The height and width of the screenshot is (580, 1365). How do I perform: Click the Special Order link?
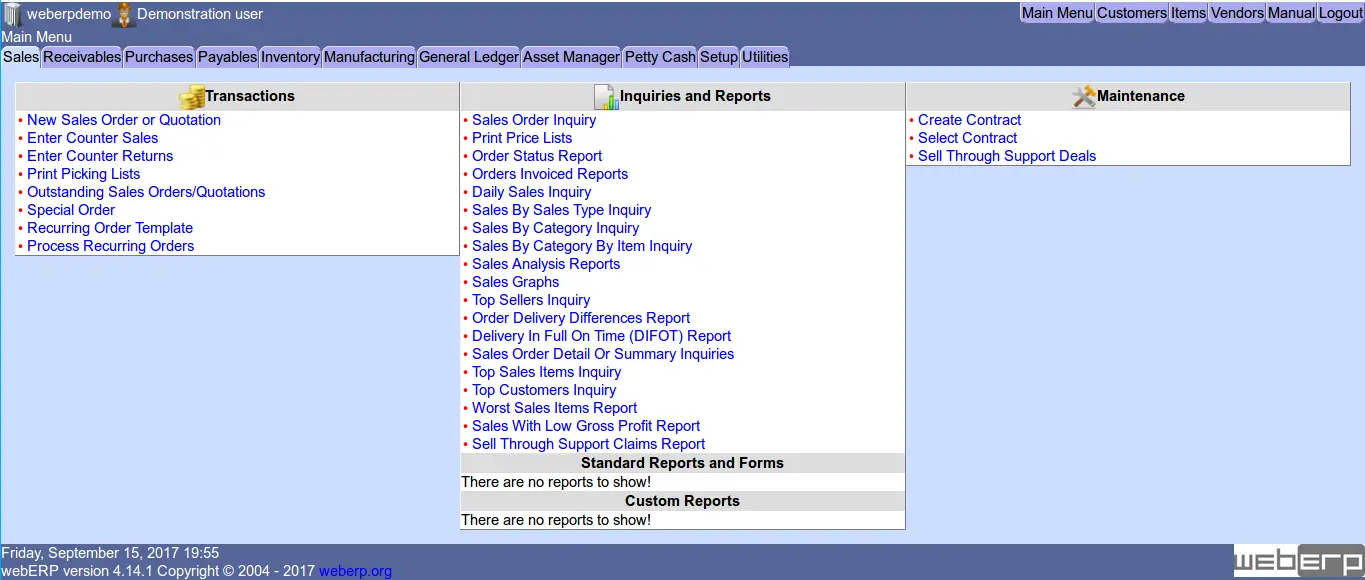click(71, 210)
